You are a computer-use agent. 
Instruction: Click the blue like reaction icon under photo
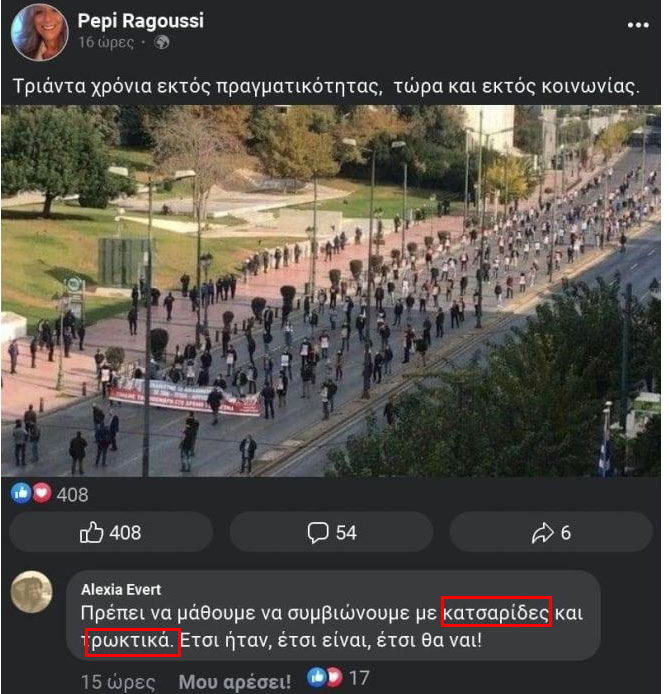(x=21, y=493)
